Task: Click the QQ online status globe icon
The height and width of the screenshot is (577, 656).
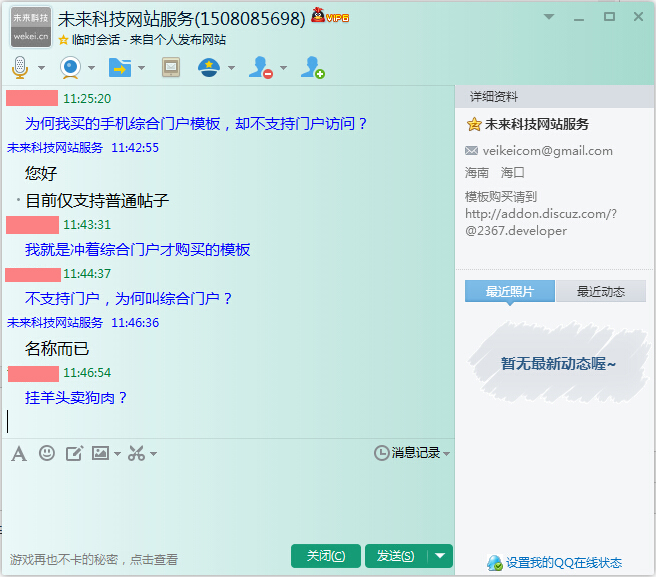Action: pos(495,563)
